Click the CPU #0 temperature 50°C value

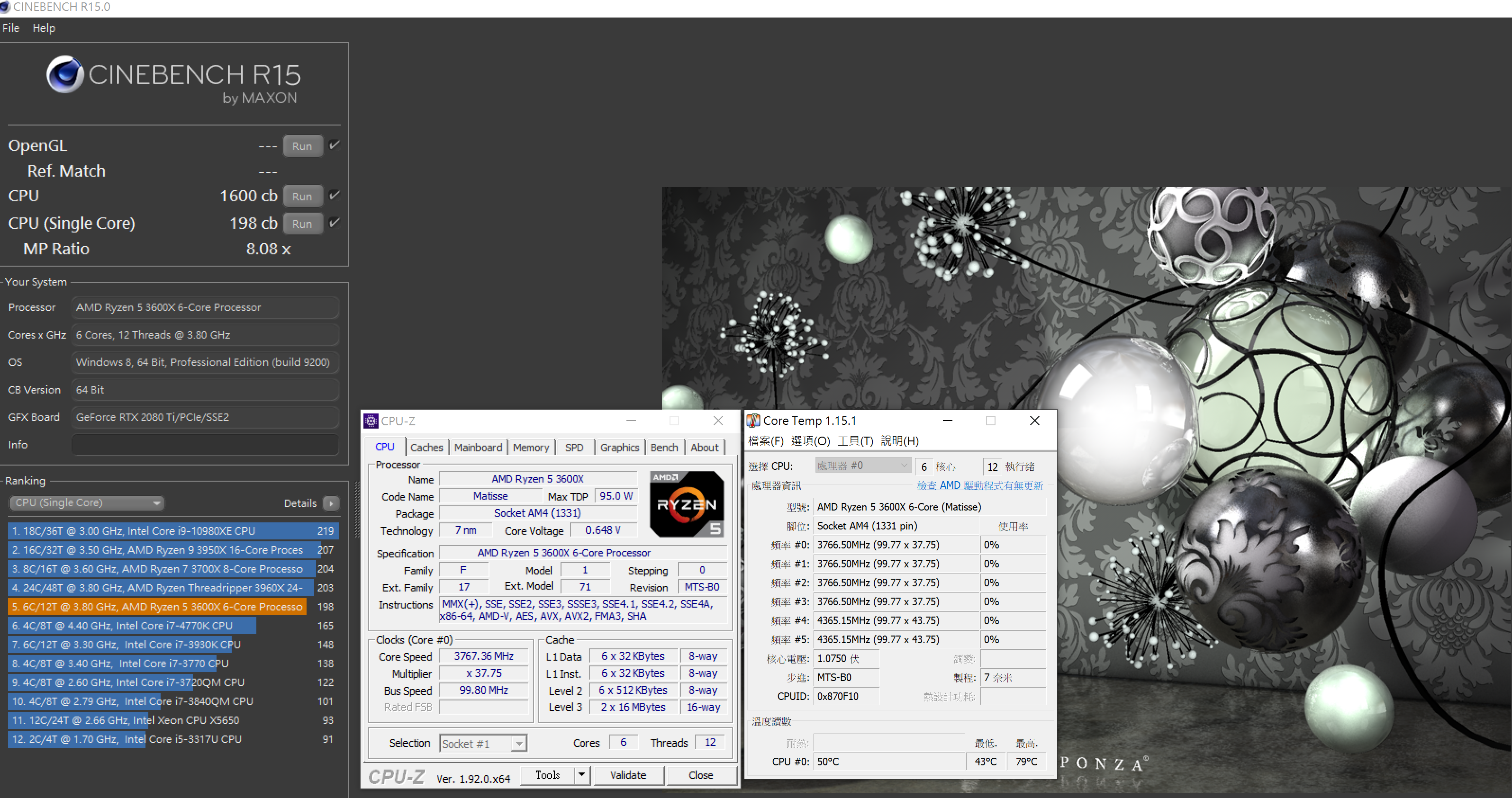tap(888, 762)
